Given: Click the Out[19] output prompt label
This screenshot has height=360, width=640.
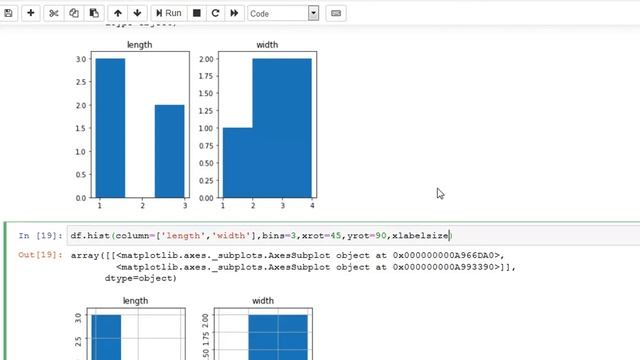Looking at the screenshot, I should click(x=40, y=255).
